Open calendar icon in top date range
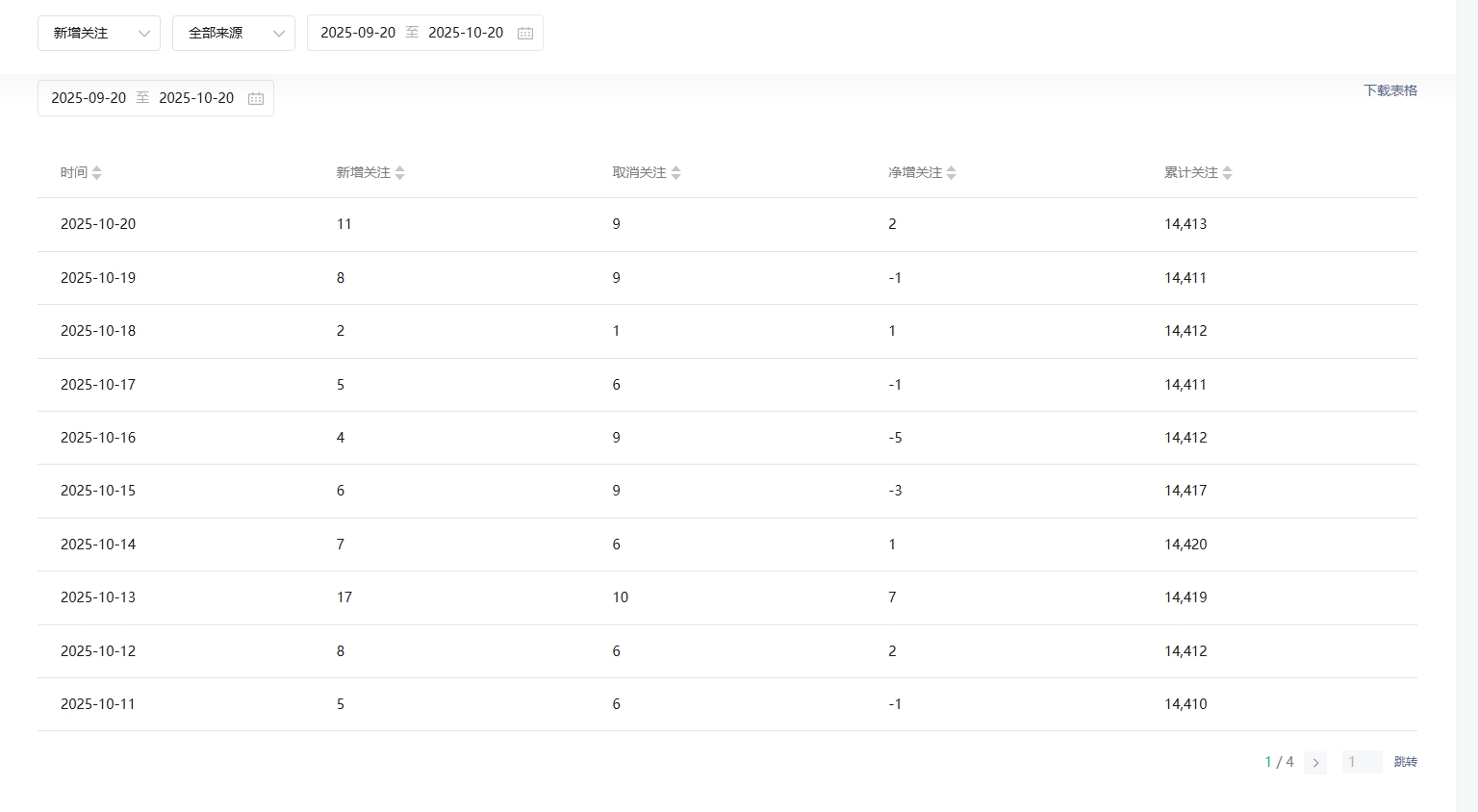 pyautogui.click(x=525, y=34)
